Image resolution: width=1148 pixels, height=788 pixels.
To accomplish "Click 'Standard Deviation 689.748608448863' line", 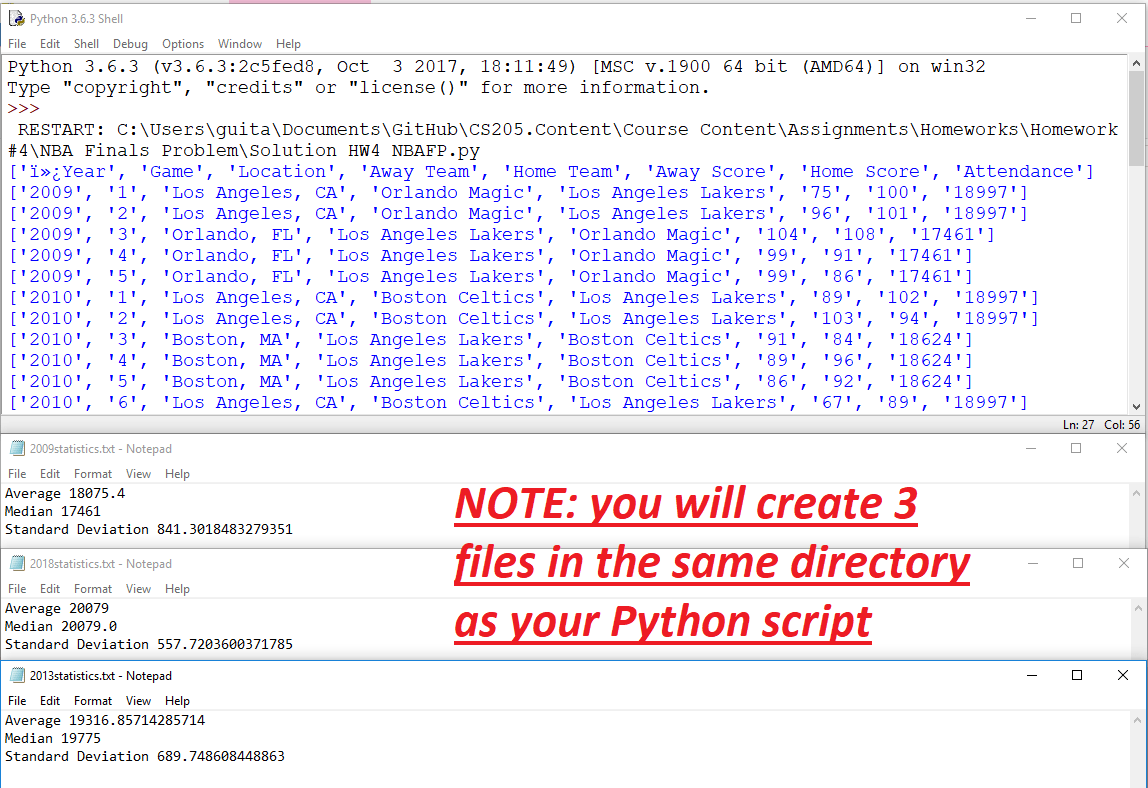I will (x=145, y=757).
